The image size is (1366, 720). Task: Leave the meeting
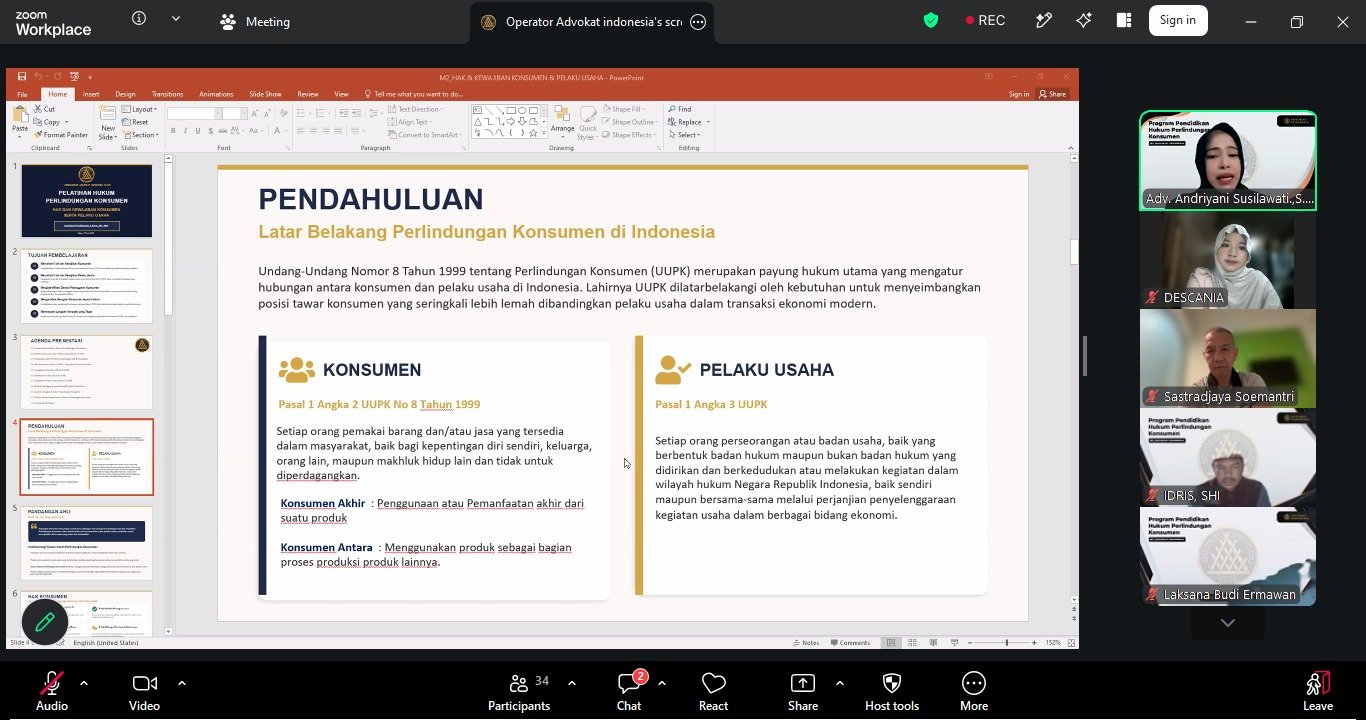(x=1318, y=684)
